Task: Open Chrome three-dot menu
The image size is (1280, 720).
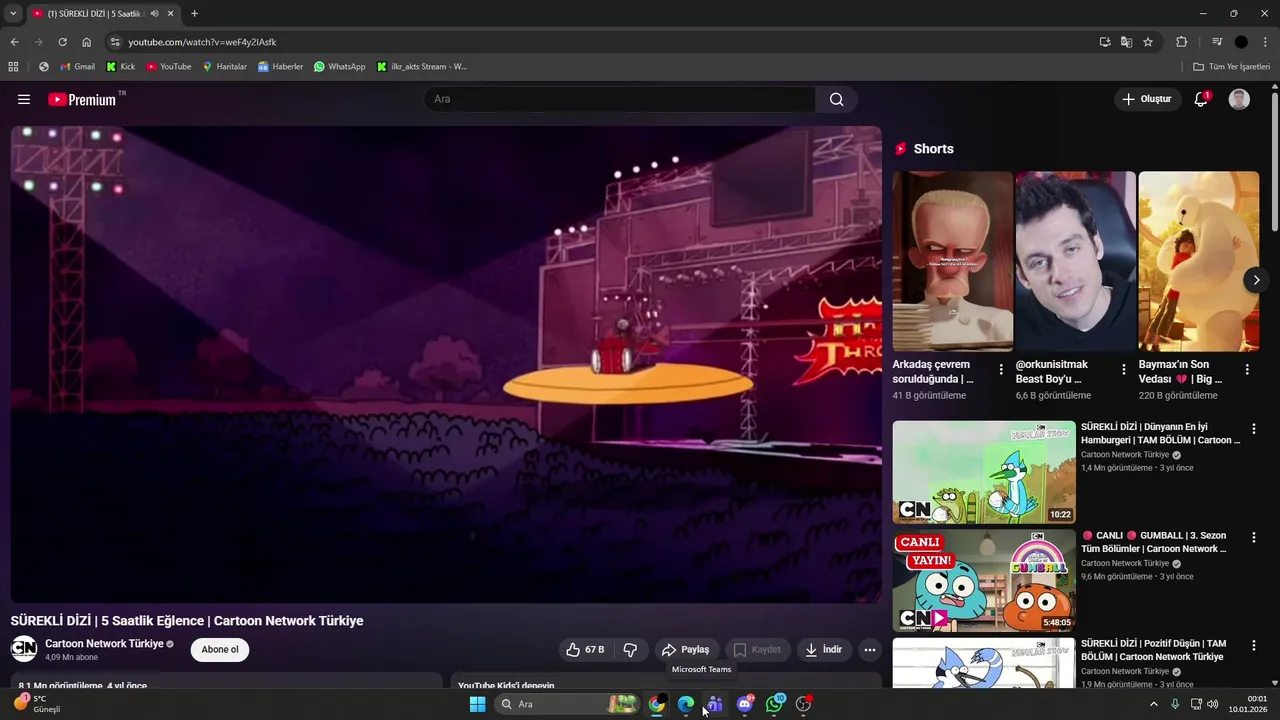Action: (1265, 42)
